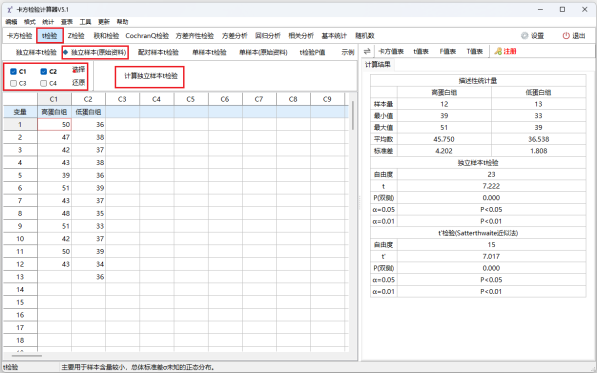Click the 还原 button
Screen dimensions: 597x373
coord(79,83)
